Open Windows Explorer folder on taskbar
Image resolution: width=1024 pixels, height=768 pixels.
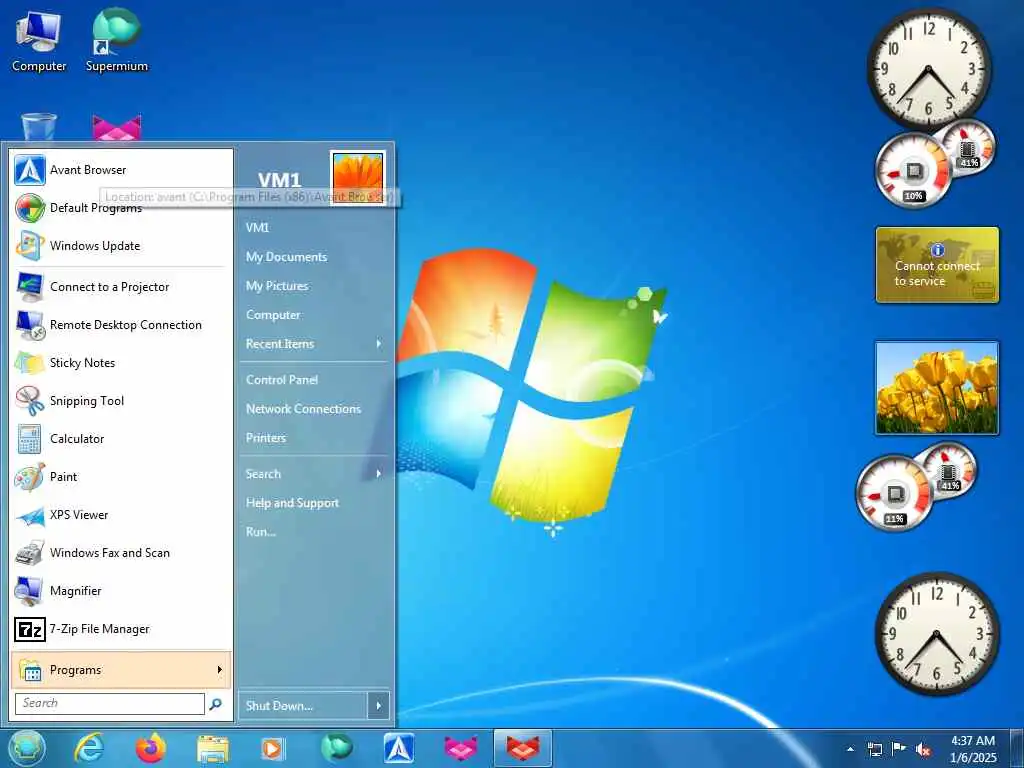tap(212, 749)
